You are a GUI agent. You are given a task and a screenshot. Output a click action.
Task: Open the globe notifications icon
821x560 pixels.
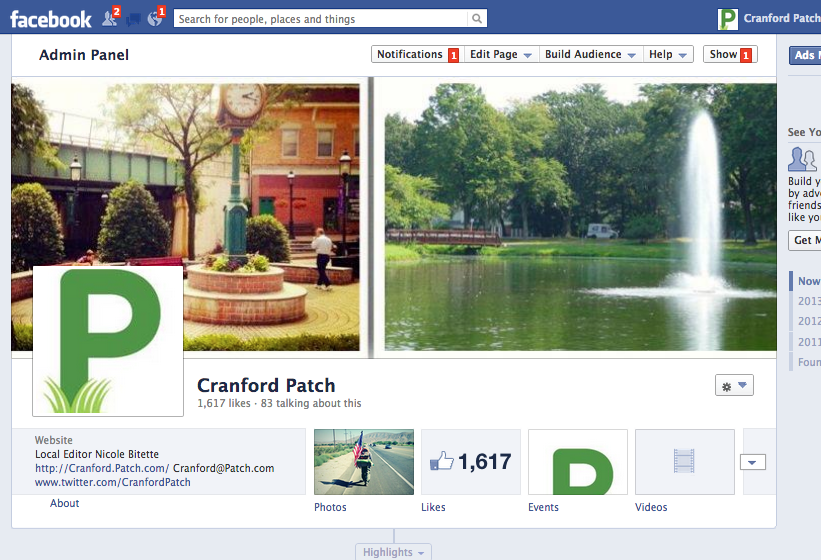[156, 18]
